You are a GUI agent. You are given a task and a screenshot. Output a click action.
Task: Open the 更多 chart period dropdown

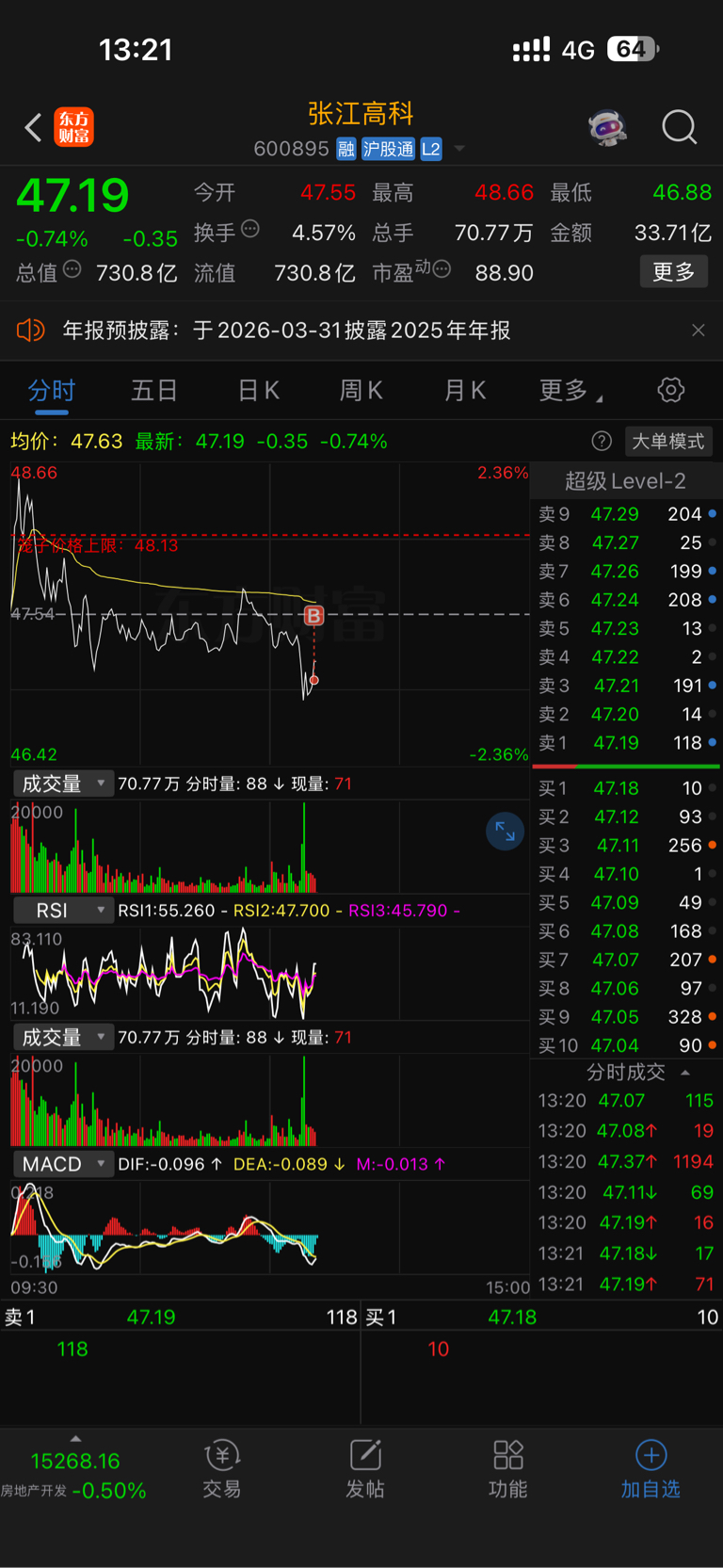pos(570,390)
